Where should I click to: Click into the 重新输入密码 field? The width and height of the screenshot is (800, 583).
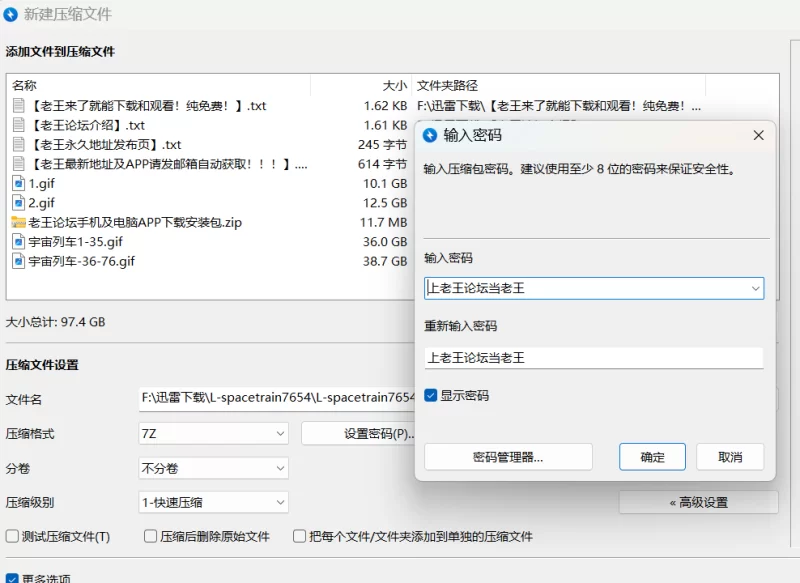click(x=593, y=358)
